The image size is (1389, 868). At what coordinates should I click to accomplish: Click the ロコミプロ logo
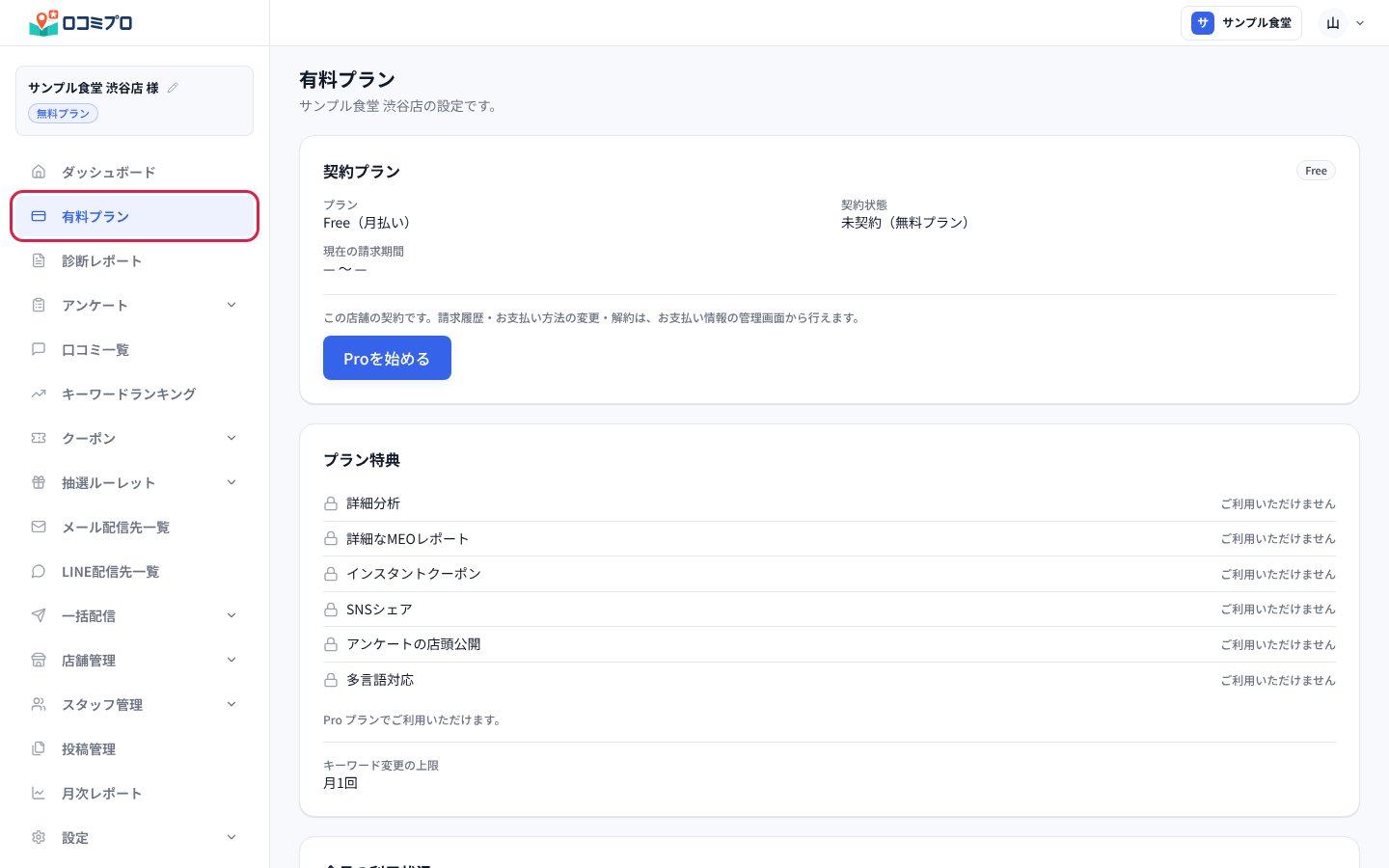[81, 22]
